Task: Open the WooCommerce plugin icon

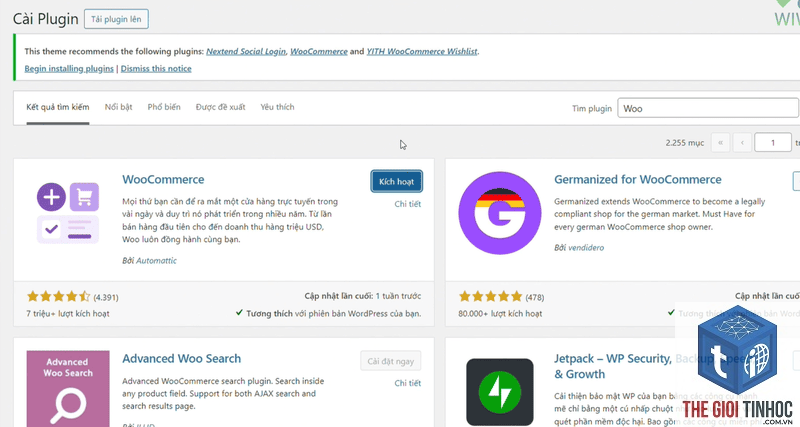Action: click(x=68, y=213)
